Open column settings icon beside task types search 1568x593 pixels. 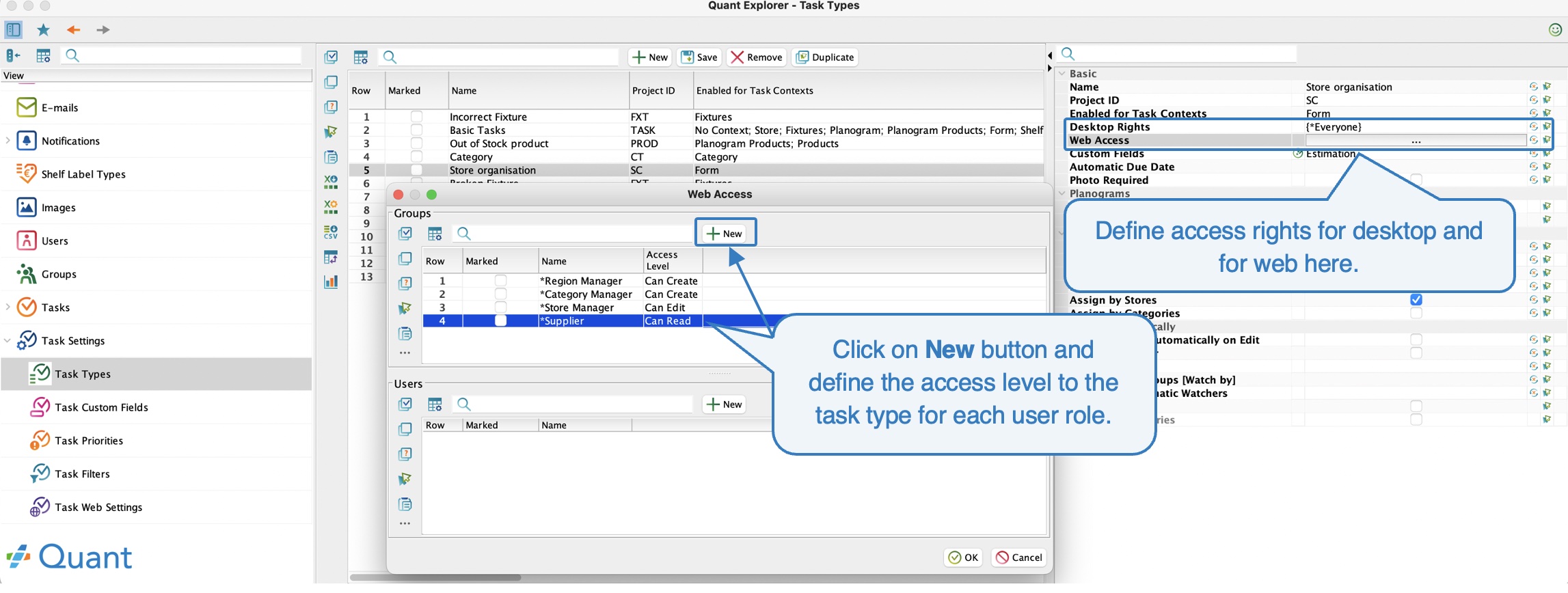(361, 57)
